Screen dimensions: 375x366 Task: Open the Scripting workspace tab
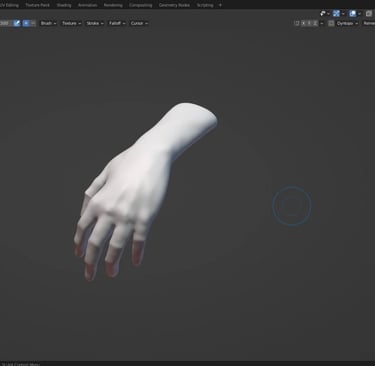(x=205, y=5)
